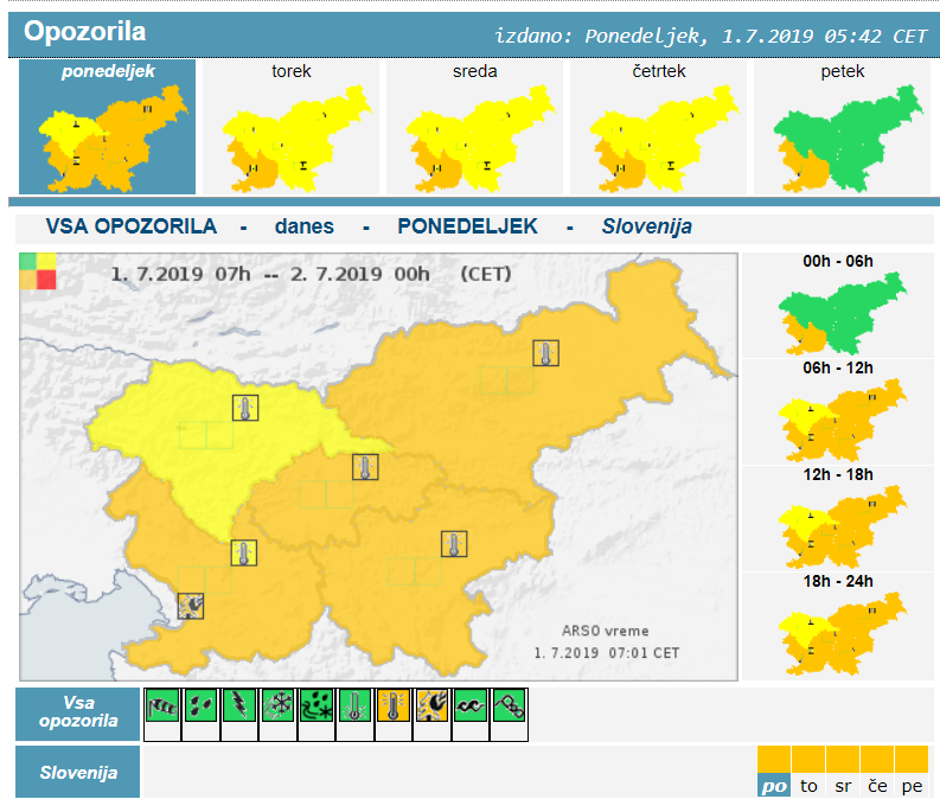The width and height of the screenshot is (940, 812).
Task: Show the 12h - 18h interval map
Action: pyautogui.click(x=838, y=519)
